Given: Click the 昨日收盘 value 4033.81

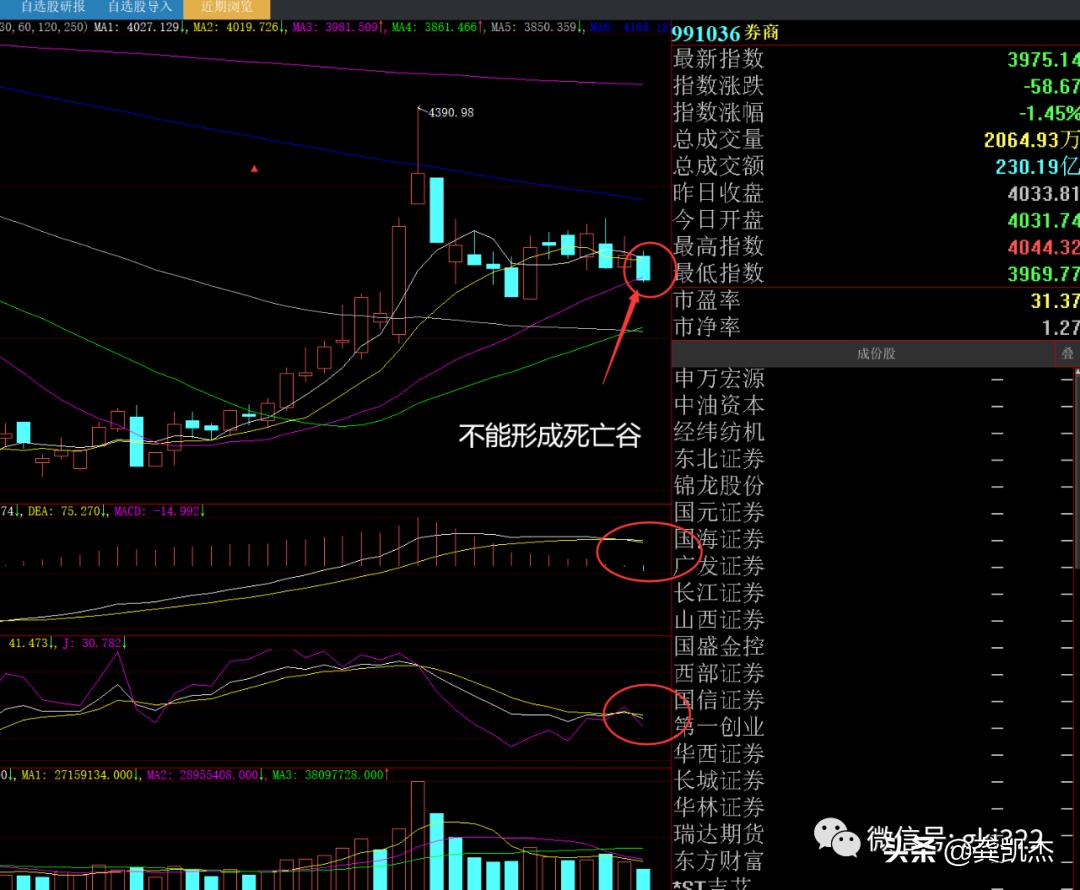Looking at the screenshot, I should click(x=1043, y=194).
